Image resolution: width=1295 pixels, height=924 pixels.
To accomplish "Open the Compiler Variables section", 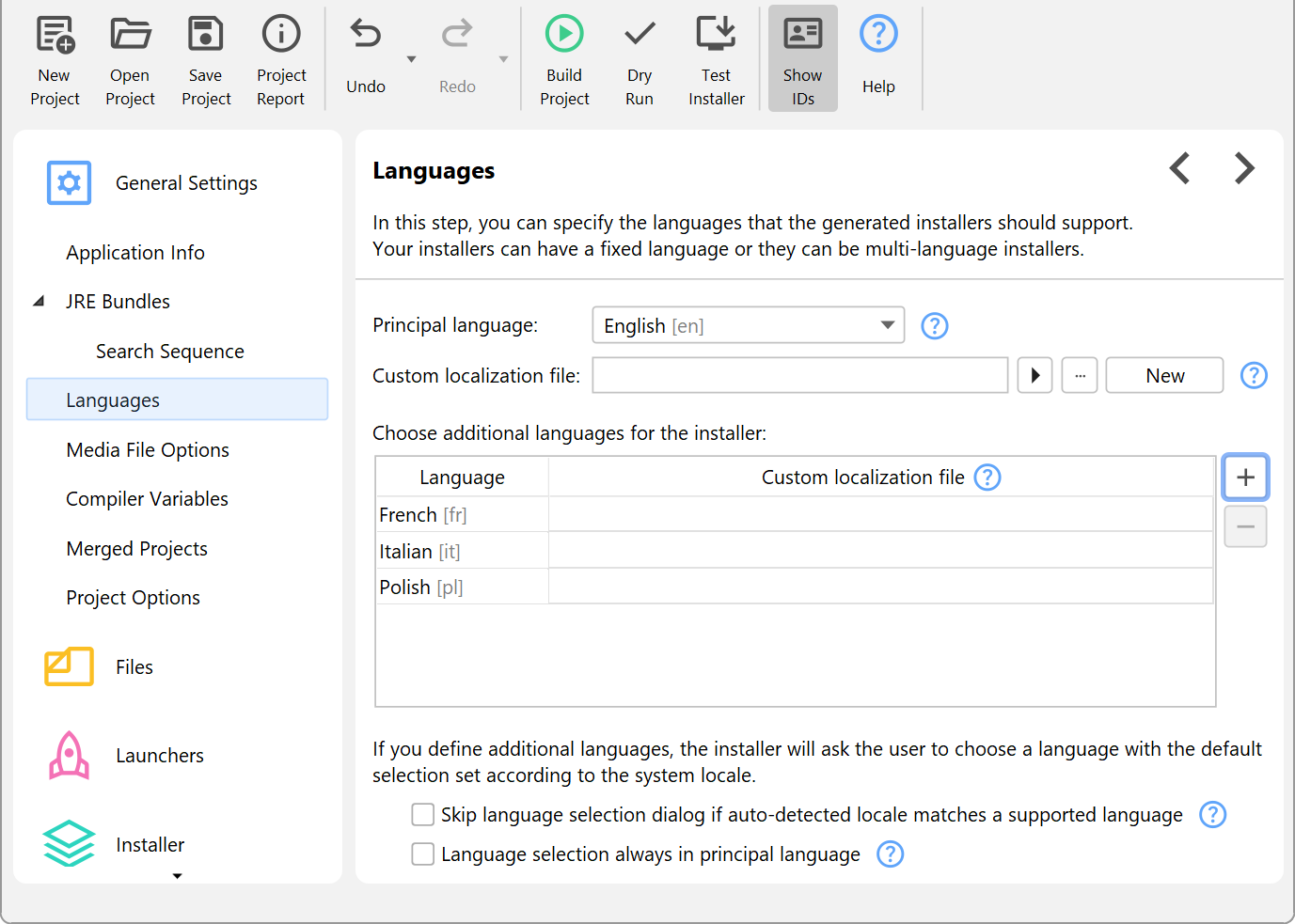I will (147, 499).
